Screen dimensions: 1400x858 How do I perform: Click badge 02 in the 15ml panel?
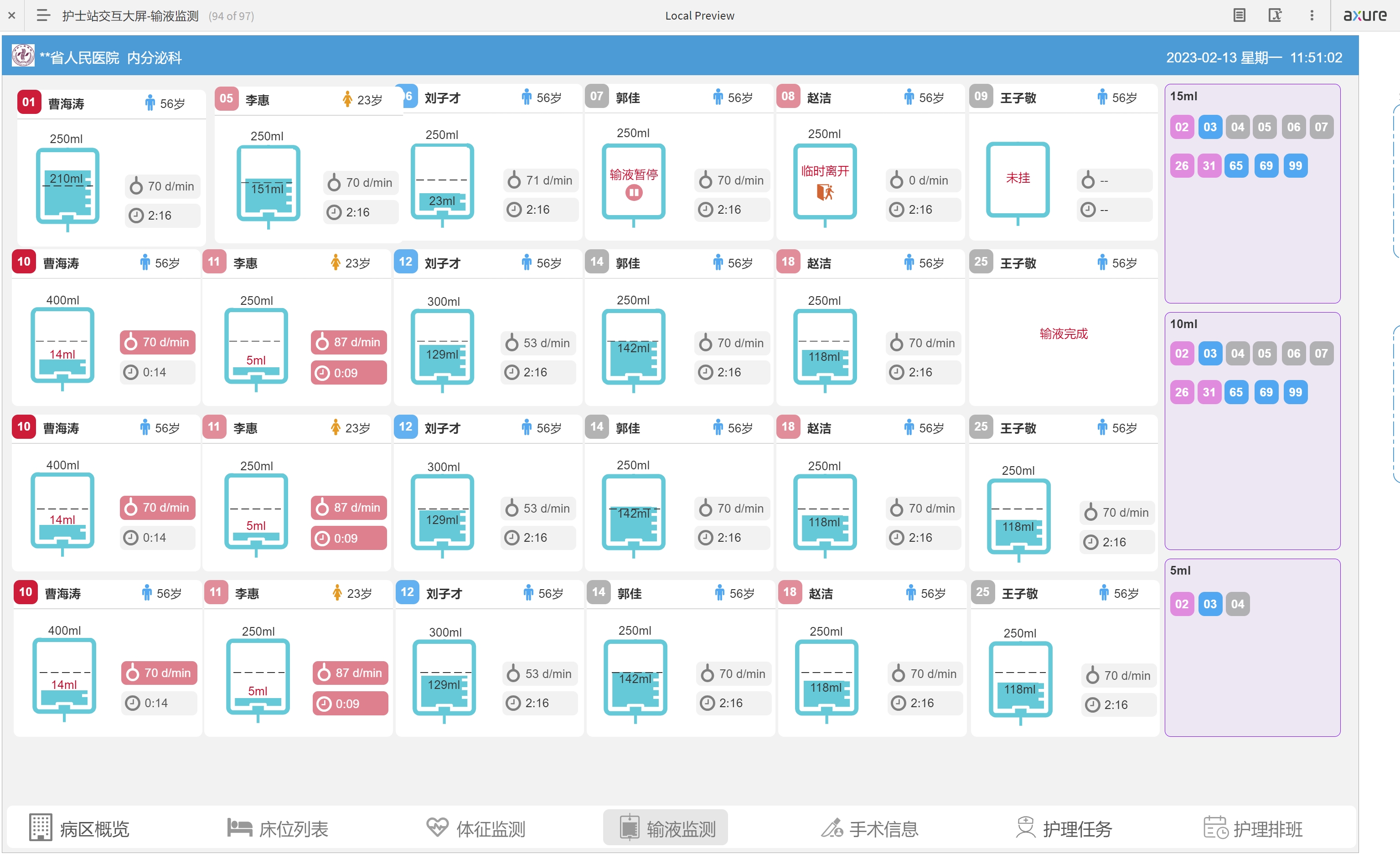(1181, 127)
